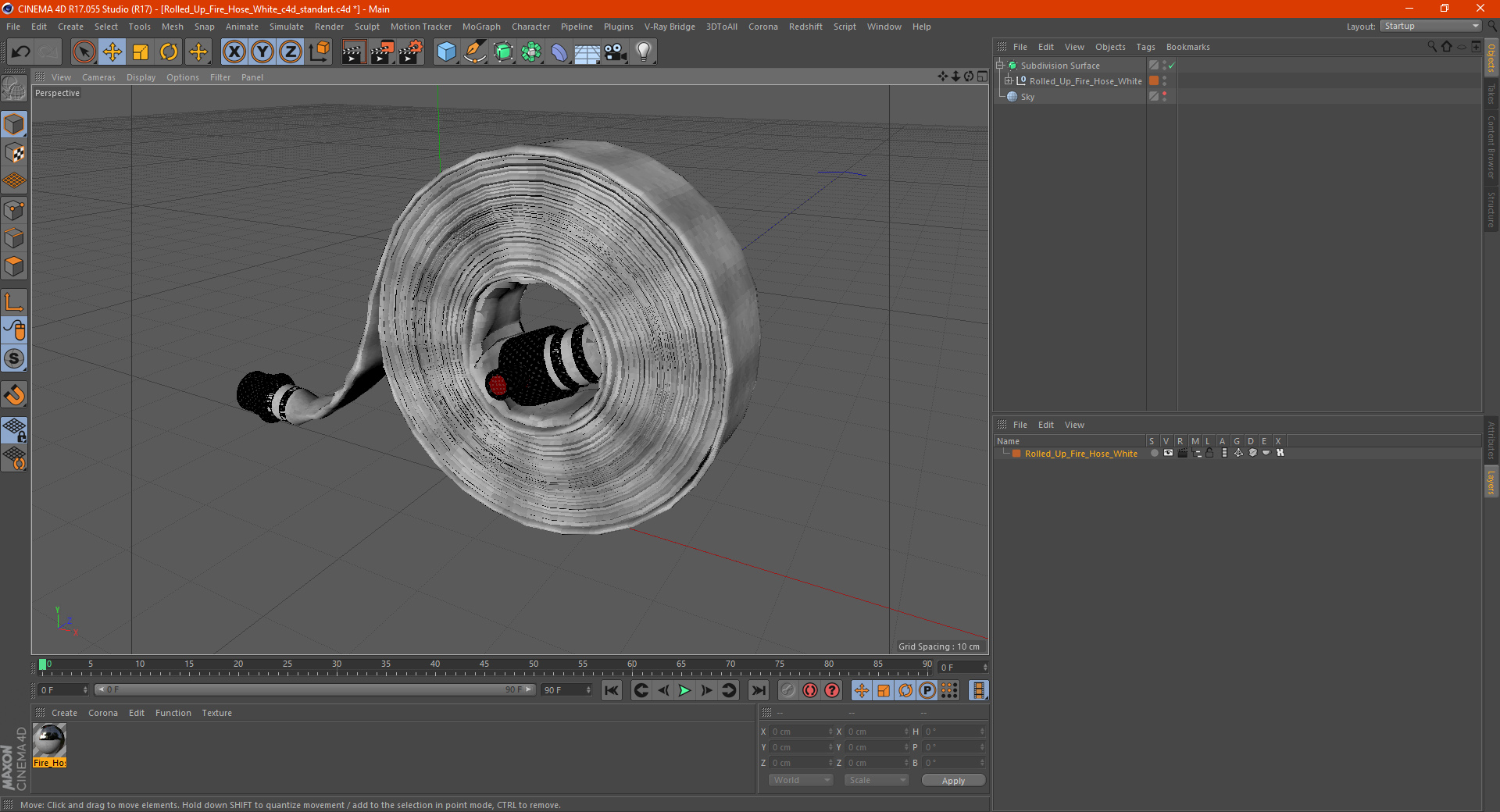1500x812 pixels.
Task: Switch to Model mode cube icon
Action: click(15, 125)
